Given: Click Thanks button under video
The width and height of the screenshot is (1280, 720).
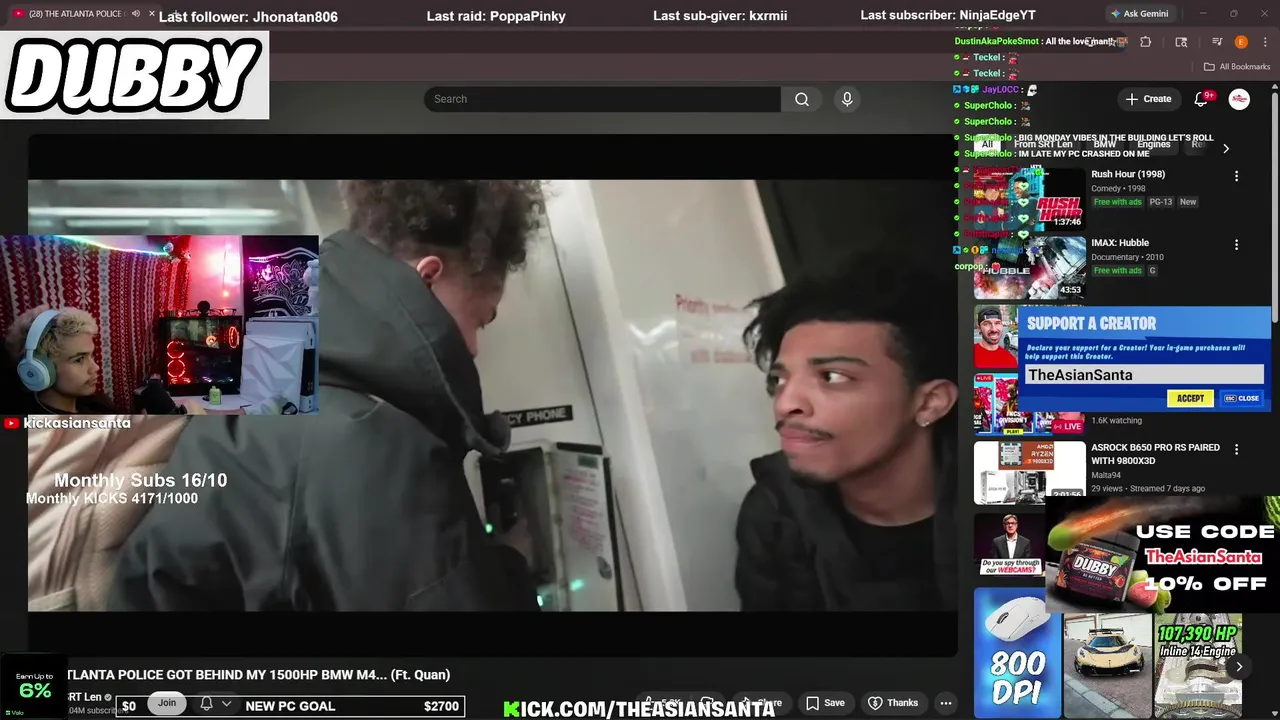Looking at the screenshot, I should [x=893, y=703].
